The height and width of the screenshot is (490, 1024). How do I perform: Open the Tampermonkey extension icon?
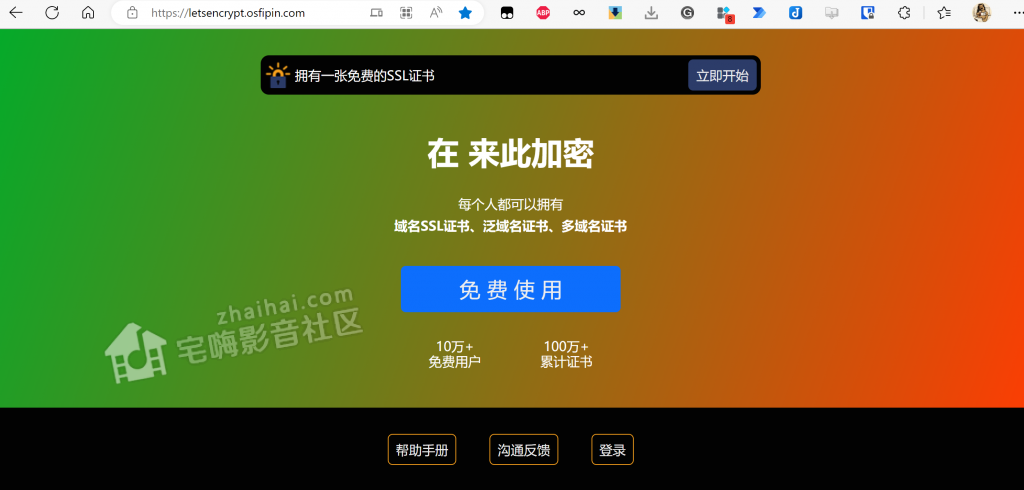click(x=507, y=12)
